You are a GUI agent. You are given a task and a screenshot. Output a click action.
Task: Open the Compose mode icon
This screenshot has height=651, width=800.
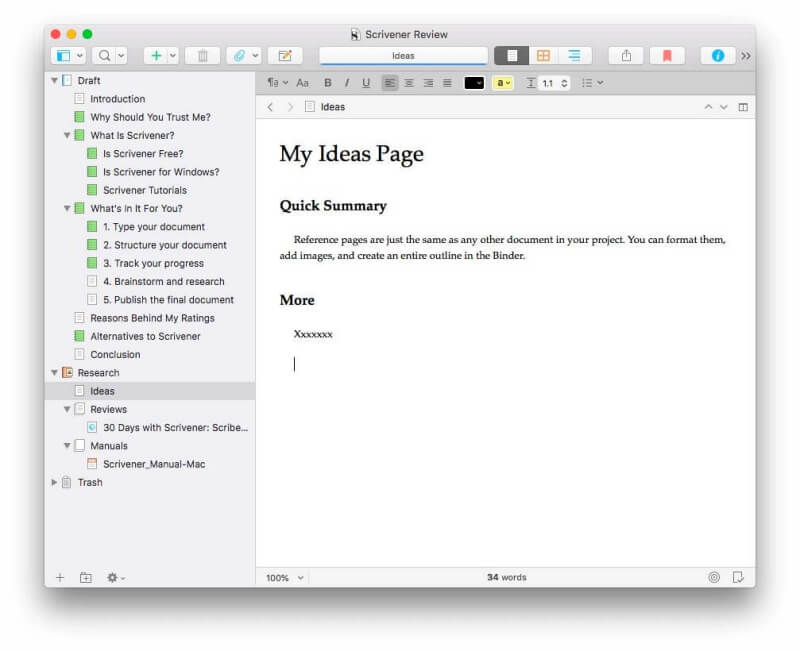[284, 56]
